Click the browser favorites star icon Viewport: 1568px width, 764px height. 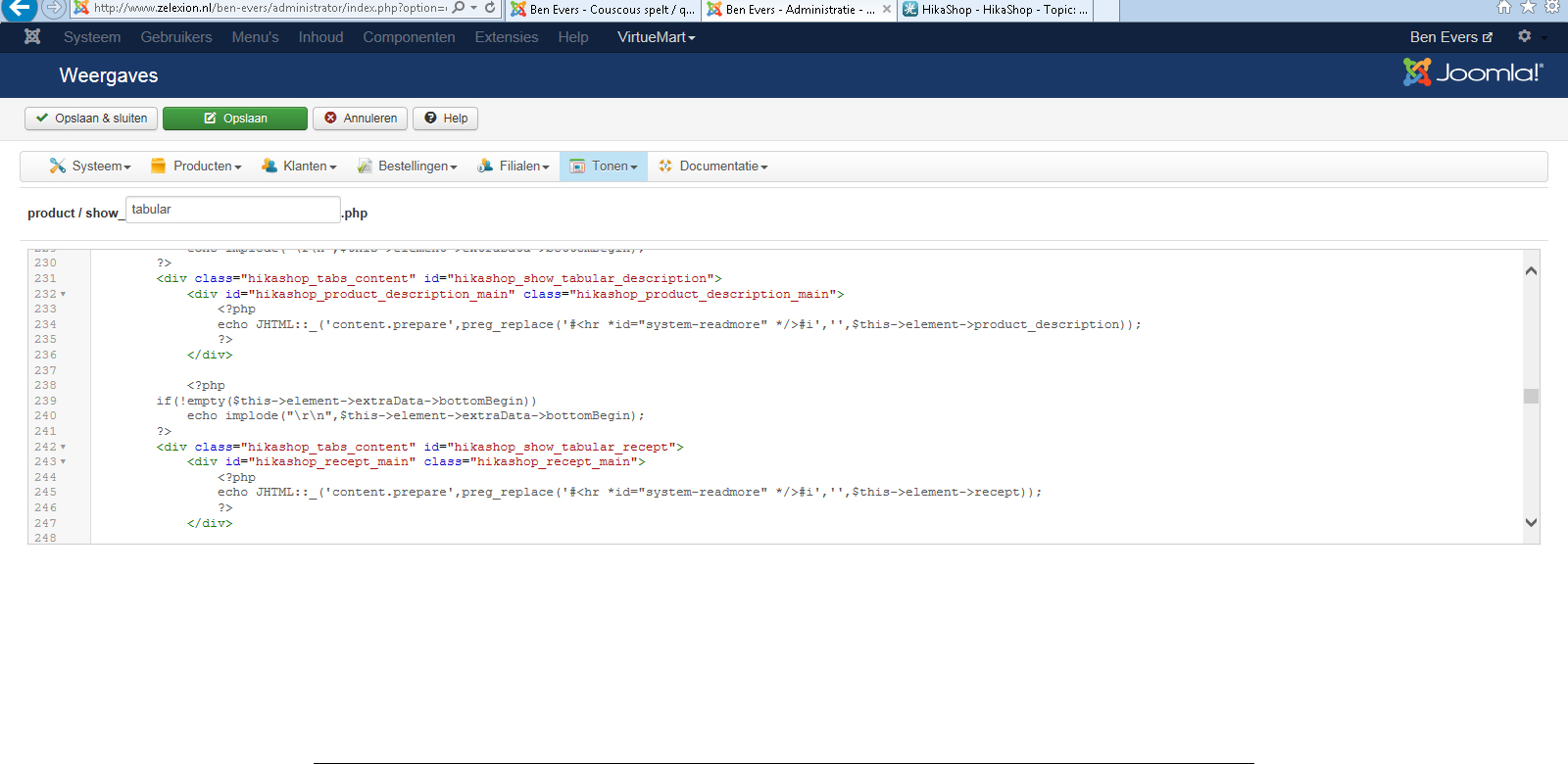[x=1528, y=8]
